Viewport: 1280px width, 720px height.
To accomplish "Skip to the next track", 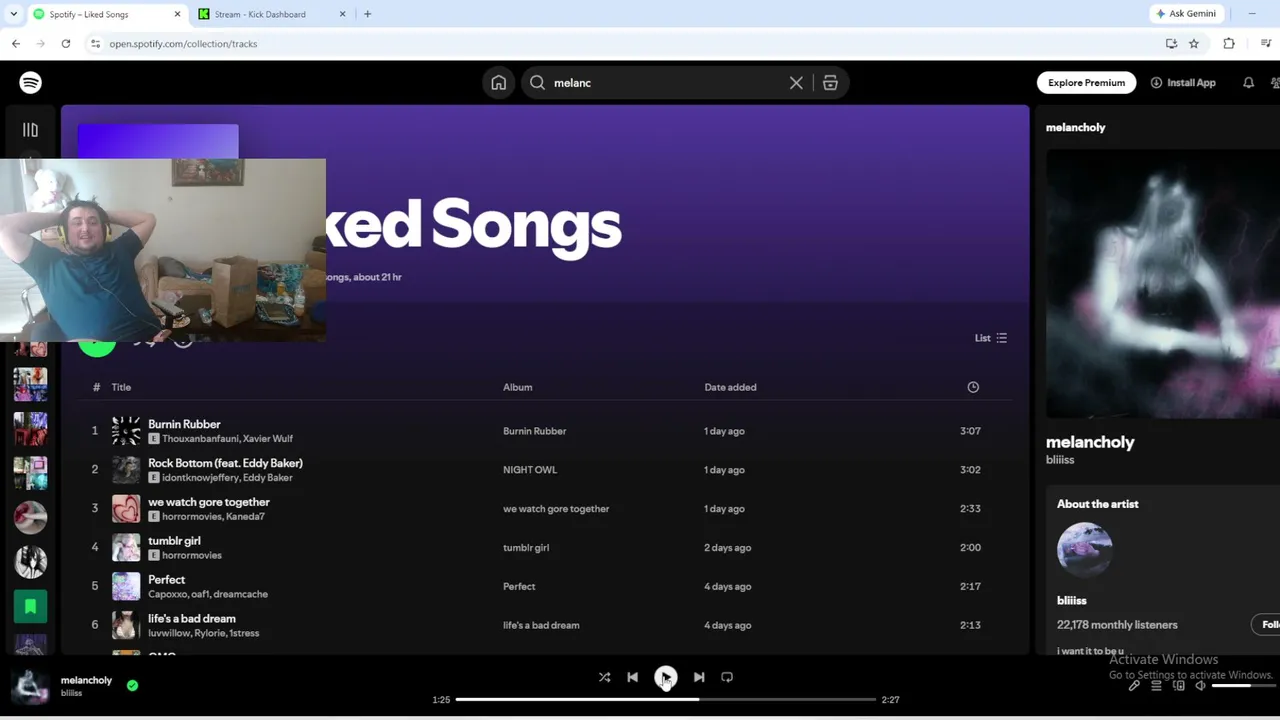I will (x=699, y=677).
